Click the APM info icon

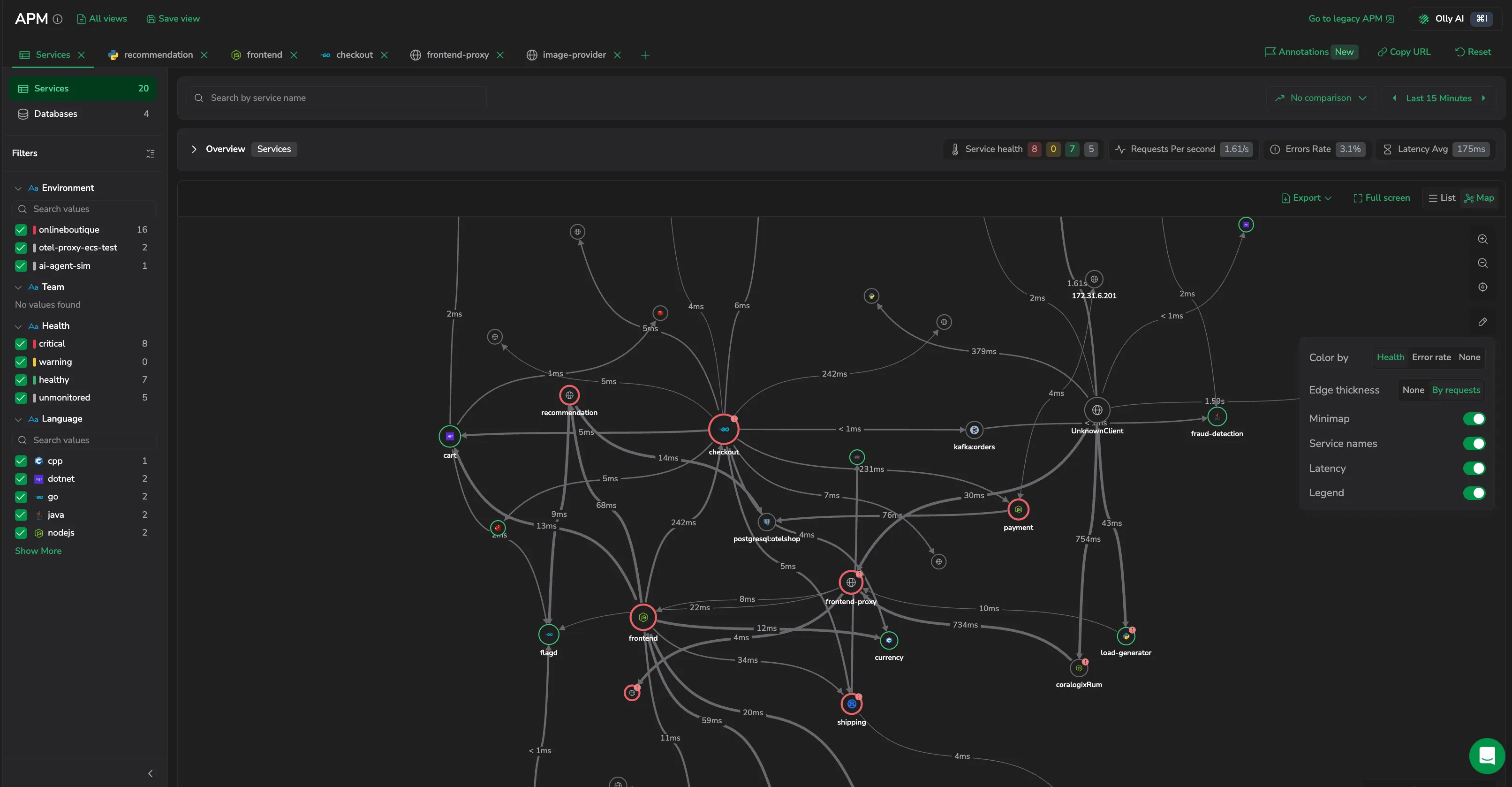pos(58,19)
